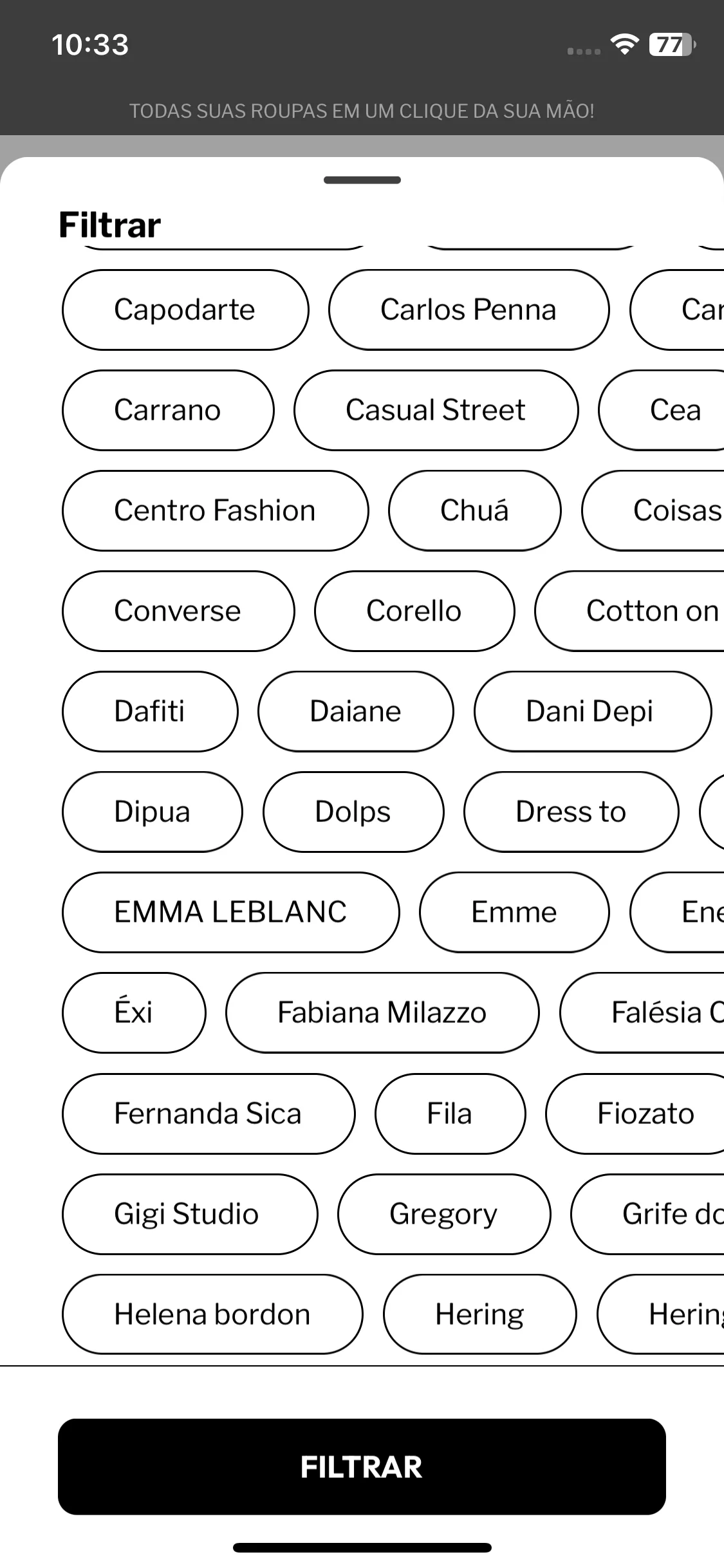Choose the Fabiana Milazzo chip
Screen dimensions: 724x1568
382,1013
